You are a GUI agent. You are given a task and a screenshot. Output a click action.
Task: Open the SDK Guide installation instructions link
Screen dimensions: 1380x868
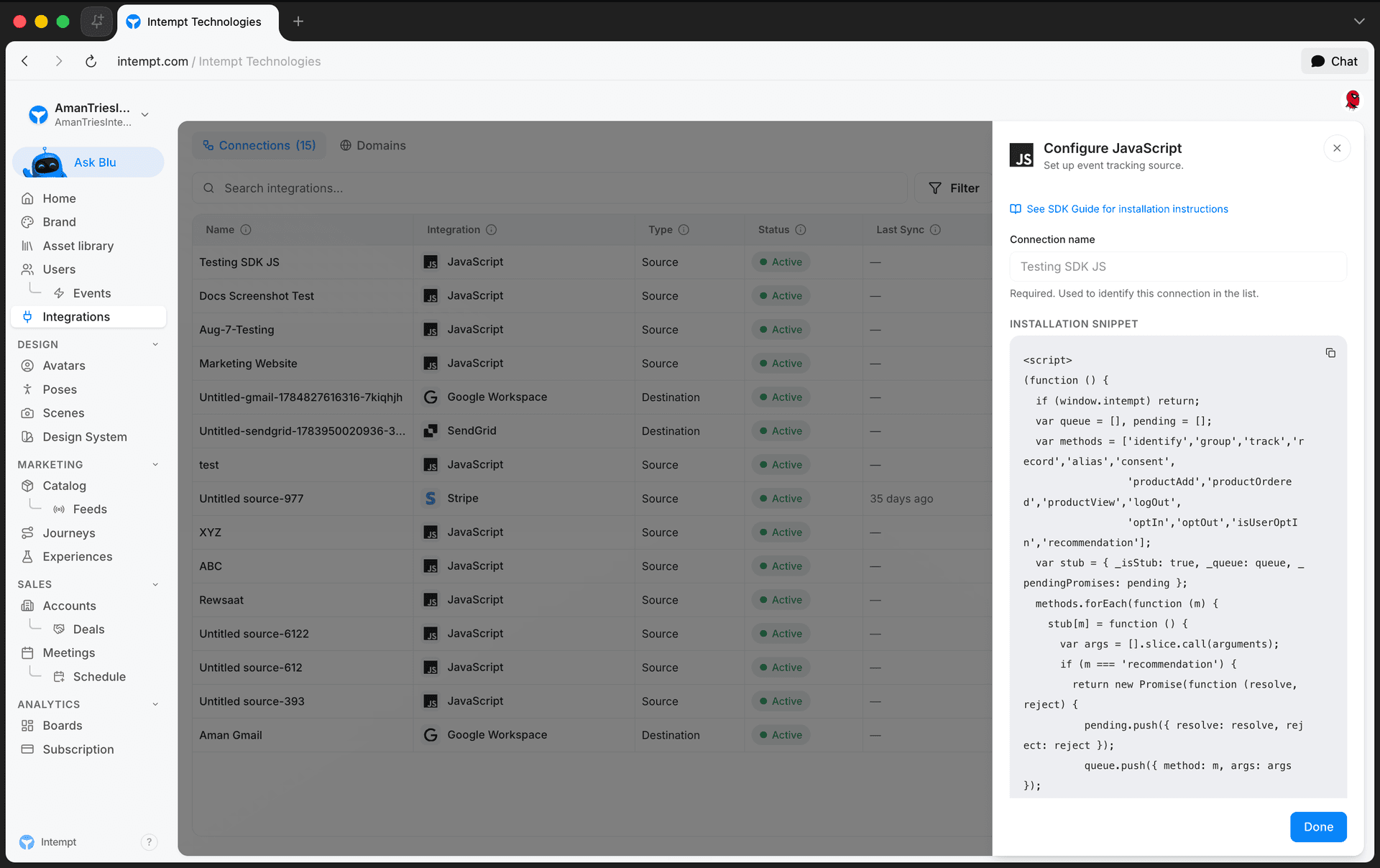point(1119,209)
